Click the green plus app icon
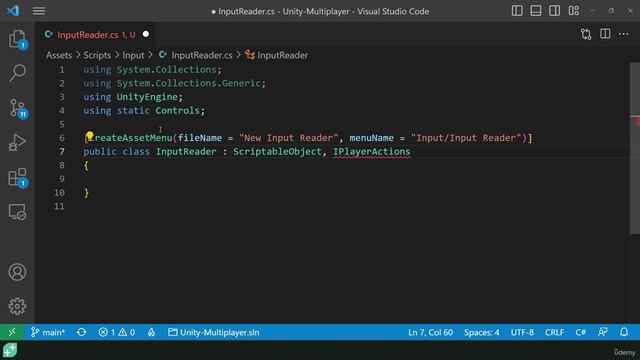This screenshot has width=640, height=360. point(10,350)
